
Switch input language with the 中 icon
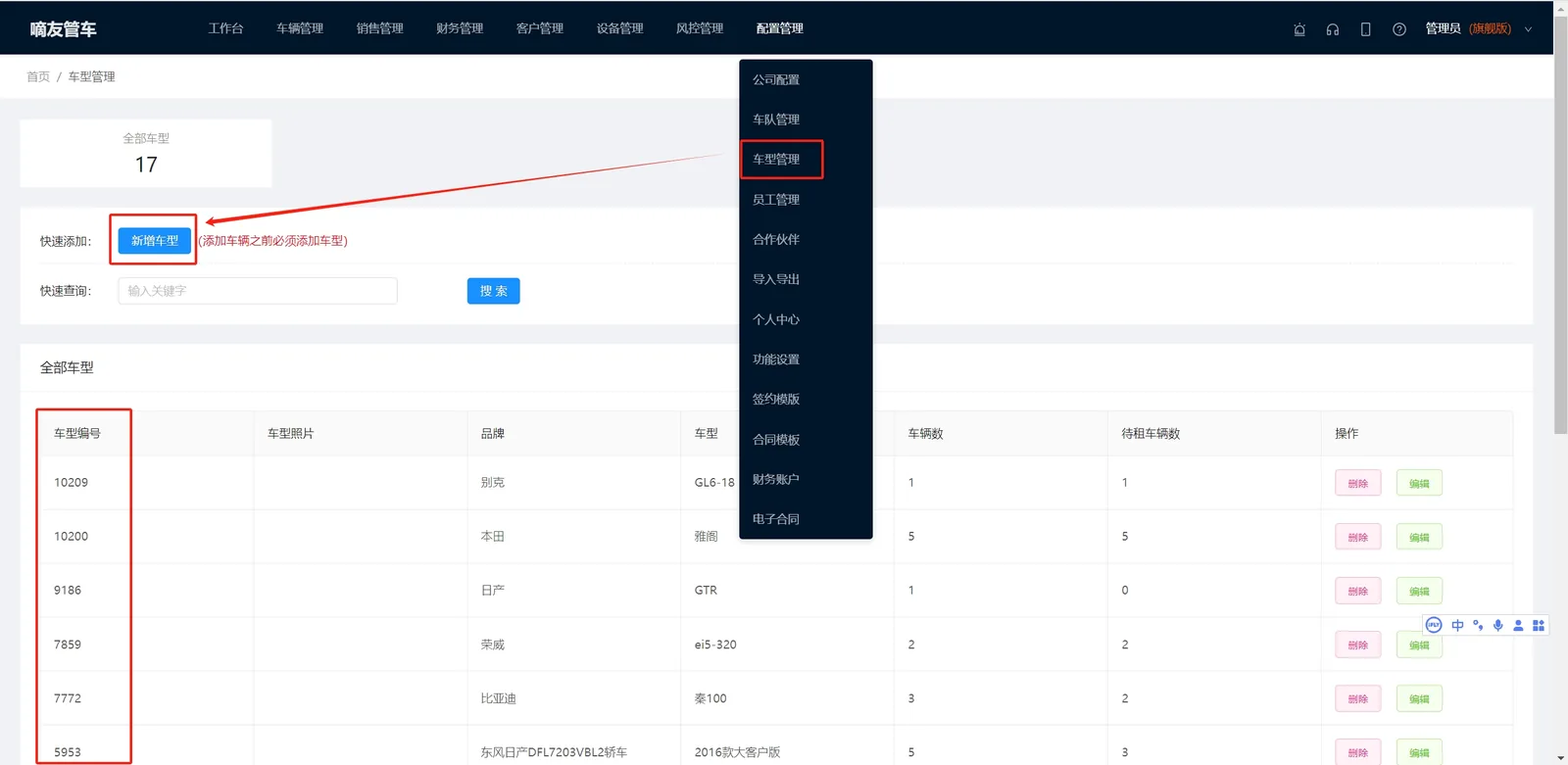pyautogui.click(x=1457, y=625)
